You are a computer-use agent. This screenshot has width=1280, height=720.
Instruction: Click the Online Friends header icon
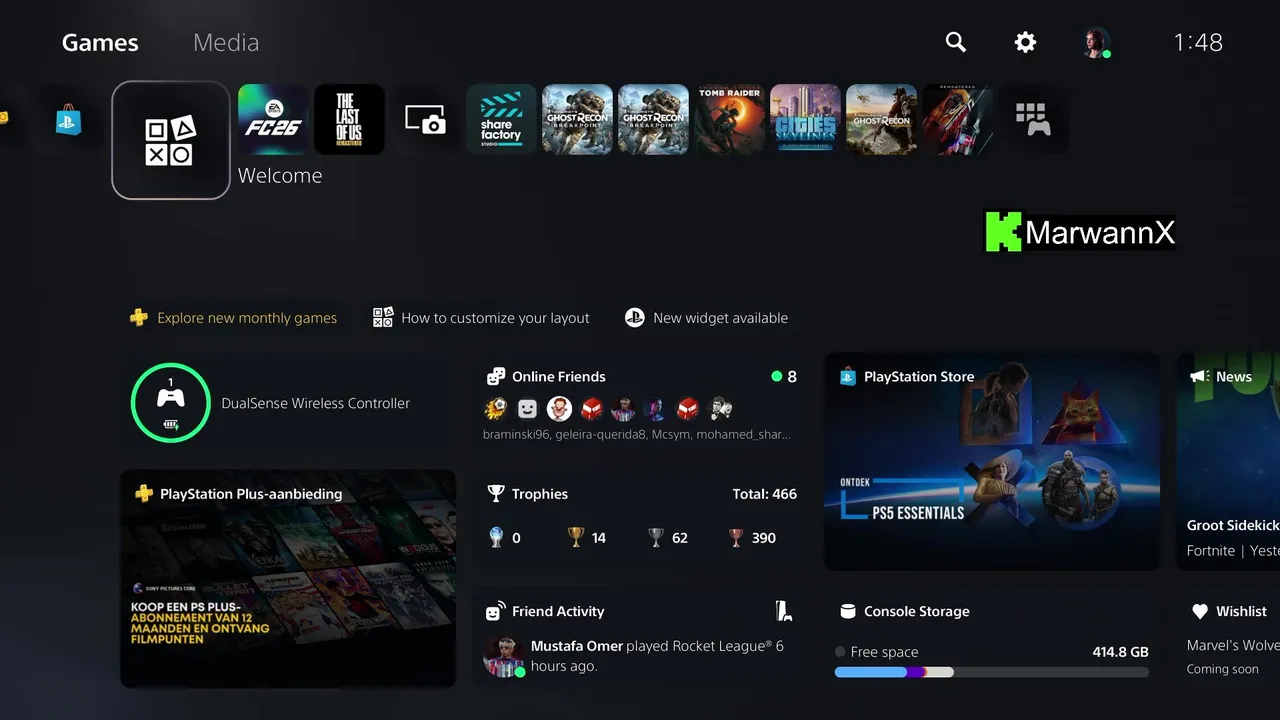point(495,377)
